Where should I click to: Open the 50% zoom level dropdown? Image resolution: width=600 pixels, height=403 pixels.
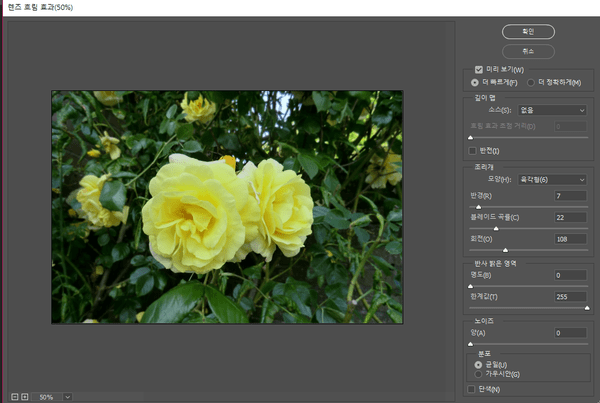click(67, 397)
